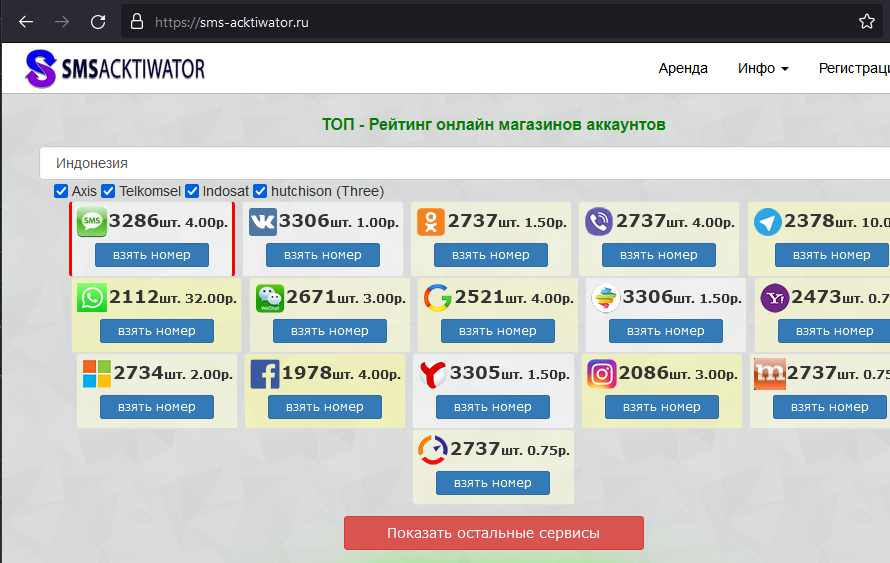Go back with browser back arrow
This screenshot has width=890, height=563.
[26, 22]
